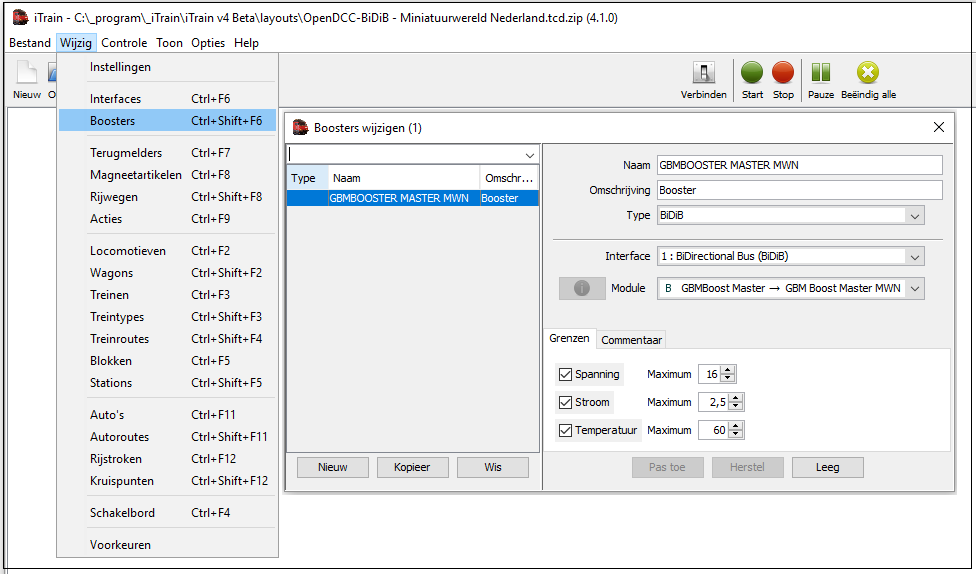The width and height of the screenshot is (976, 574).
Task: Click the Wis button
Action: click(492, 467)
